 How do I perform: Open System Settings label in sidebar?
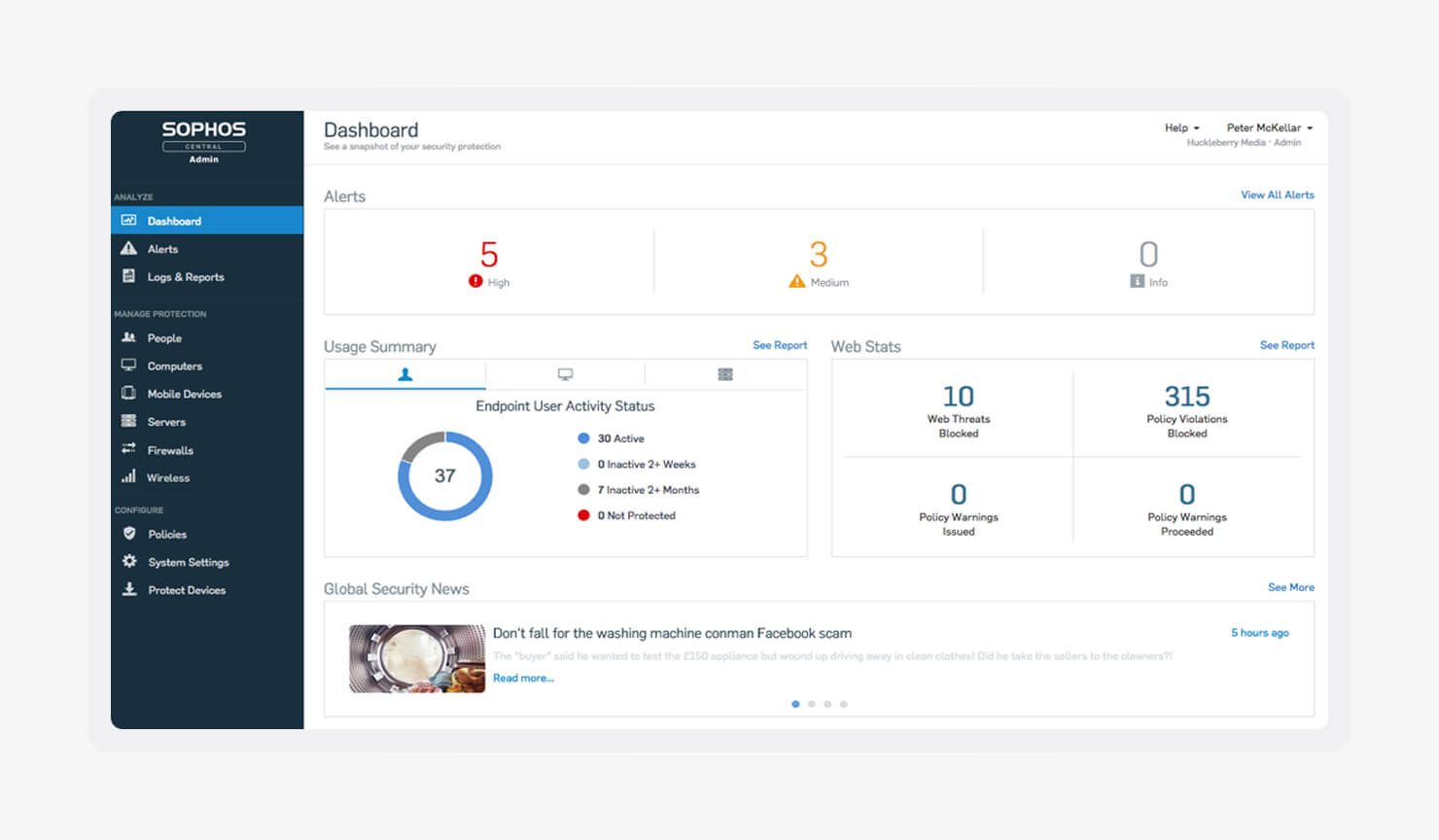click(x=189, y=562)
